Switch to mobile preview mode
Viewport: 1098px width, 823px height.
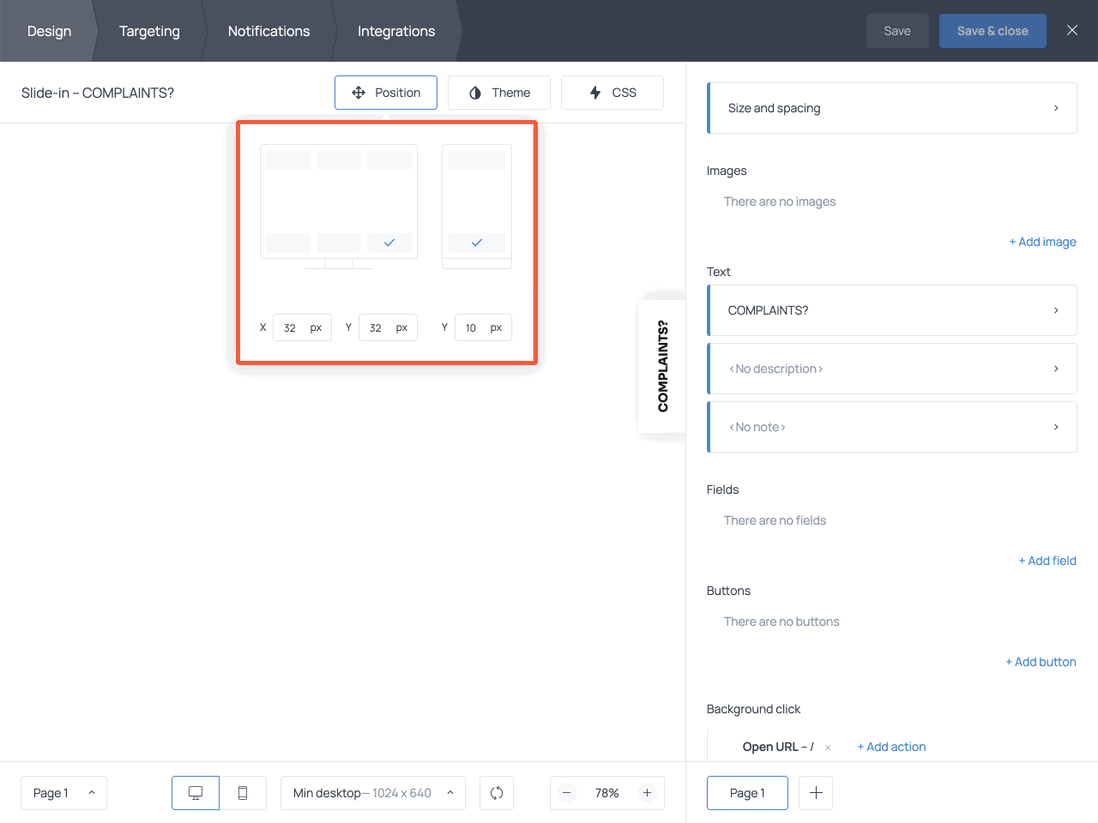pos(242,792)
